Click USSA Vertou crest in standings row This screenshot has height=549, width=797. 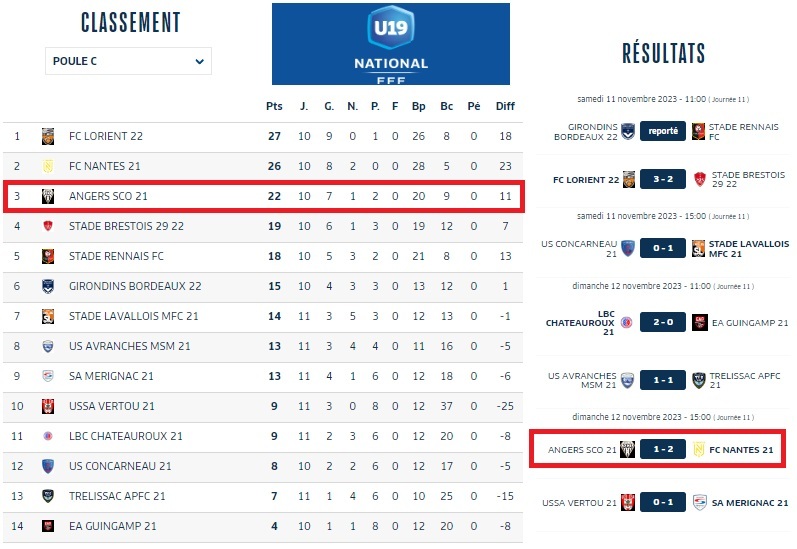[48, 406]
